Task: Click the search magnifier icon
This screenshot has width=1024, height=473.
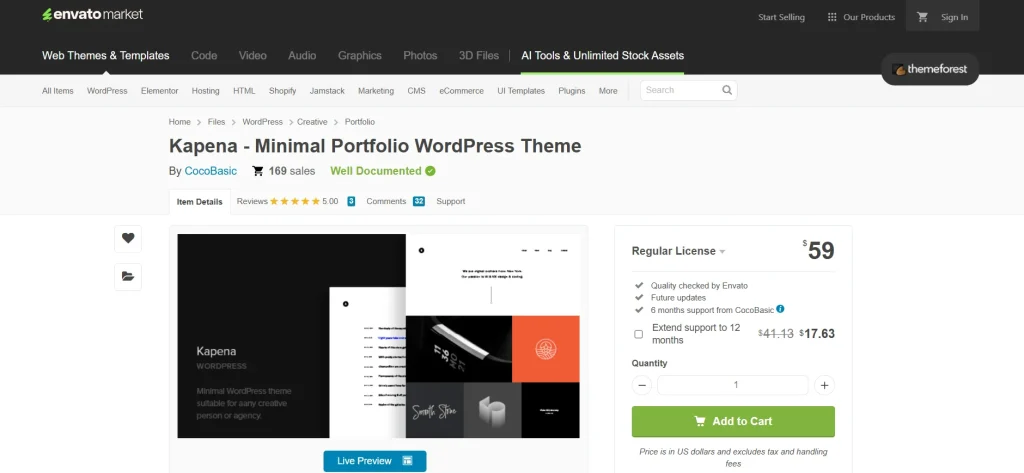Action: pyautogui.click(x=727, y=90)
